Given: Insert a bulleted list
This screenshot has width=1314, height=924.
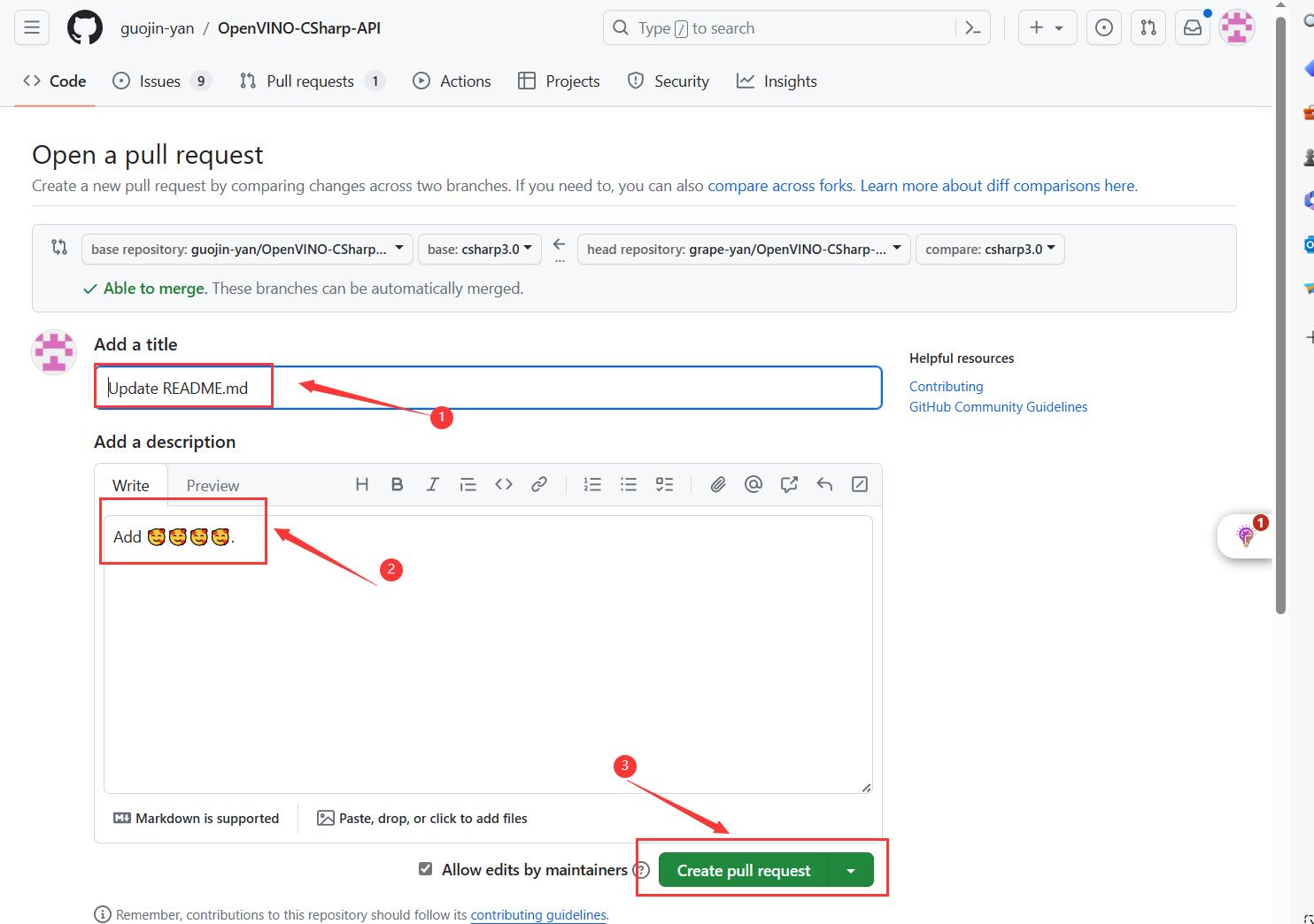Looking at the screenshot, I should pos(629,484).
